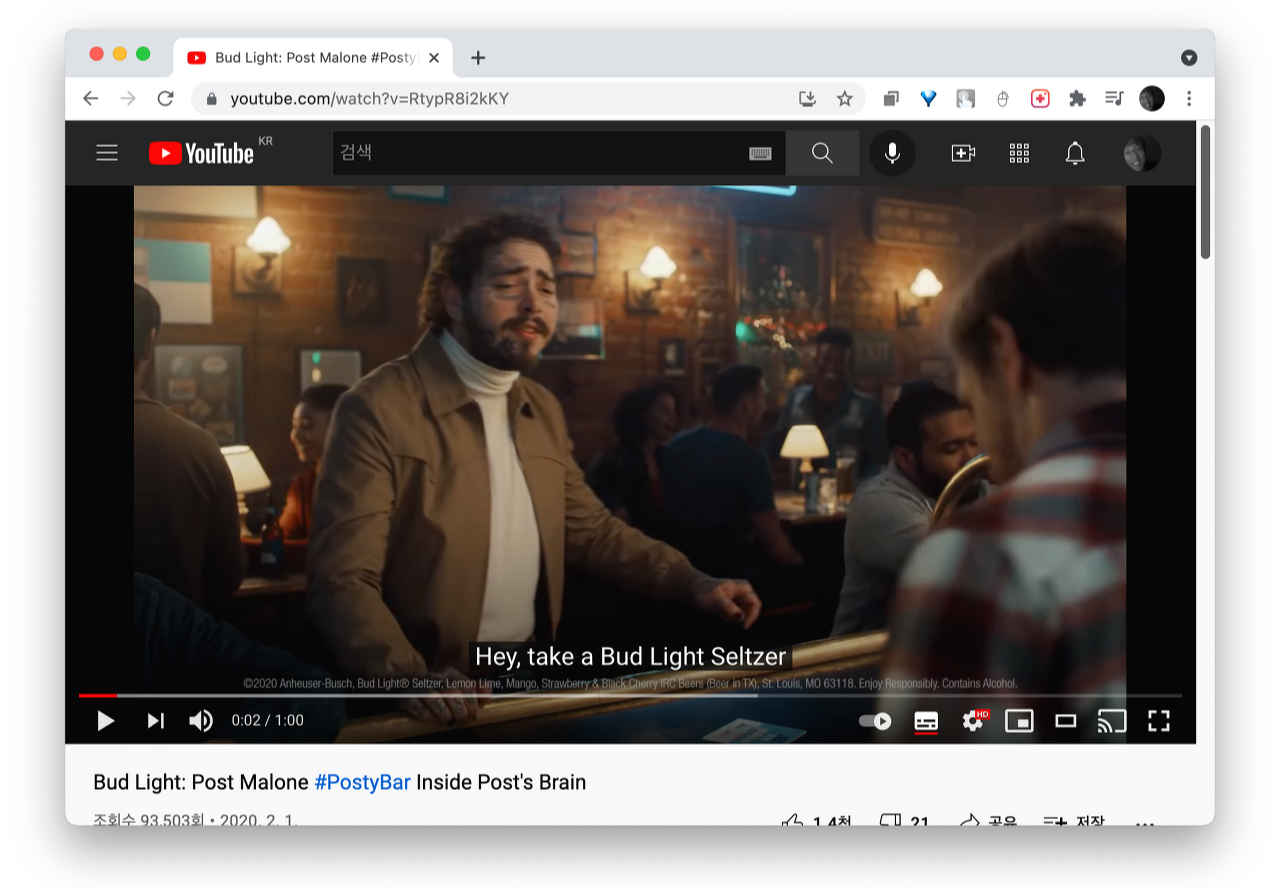The image size is (1280, 888).
Task: Install the app from the address bar
Action: pyautogui.click(x=808, y=98)
